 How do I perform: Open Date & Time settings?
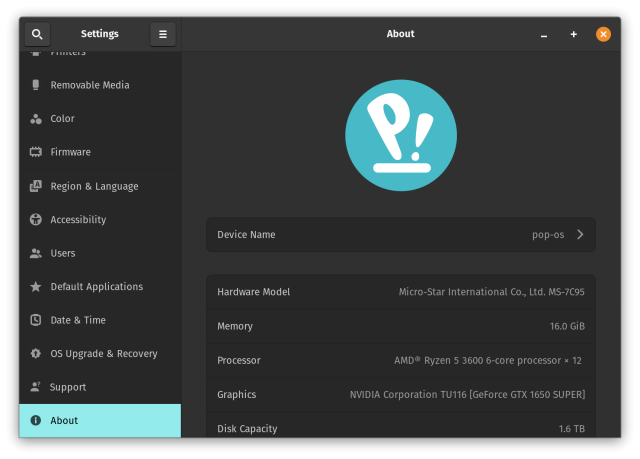coord(100,320)
